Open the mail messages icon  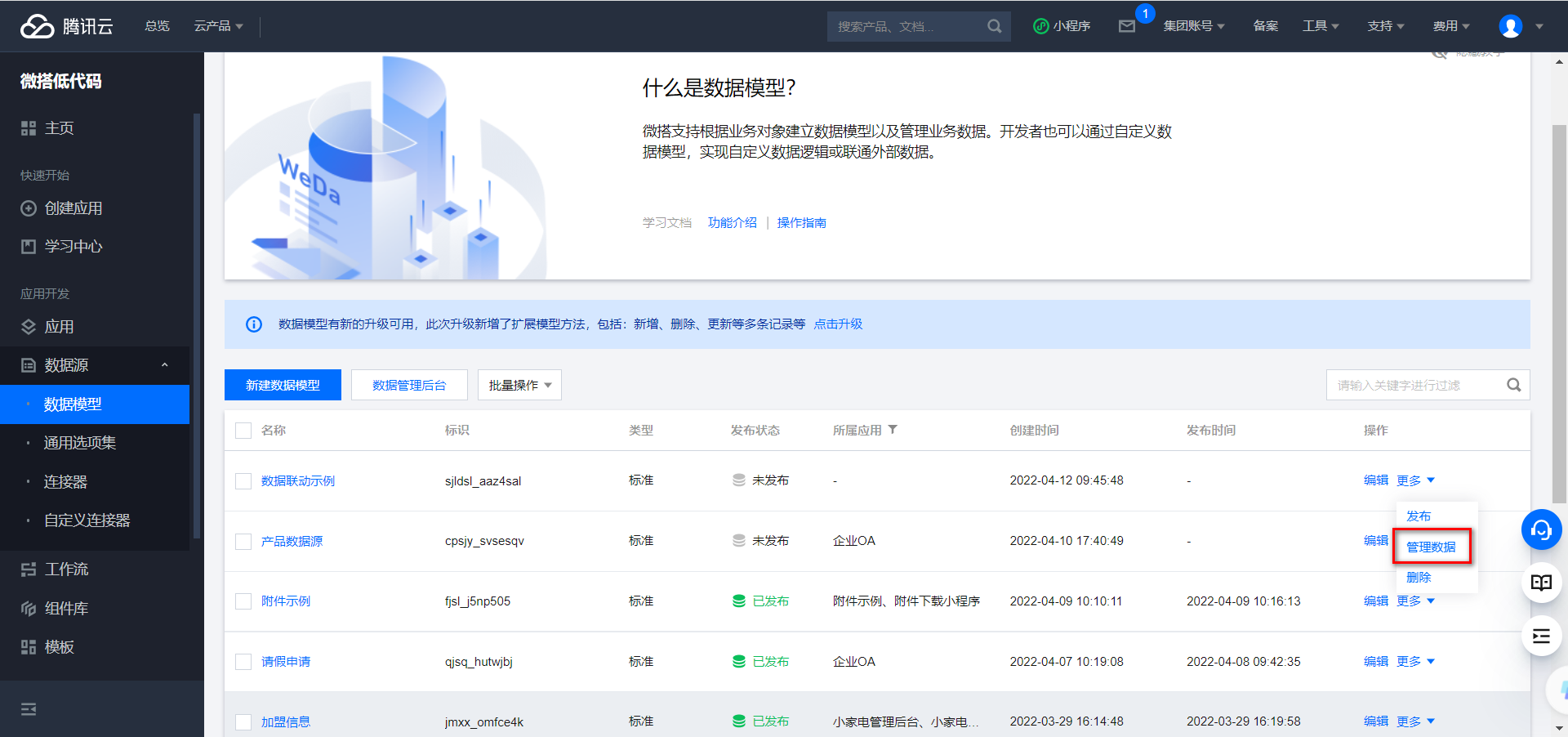1127,26
